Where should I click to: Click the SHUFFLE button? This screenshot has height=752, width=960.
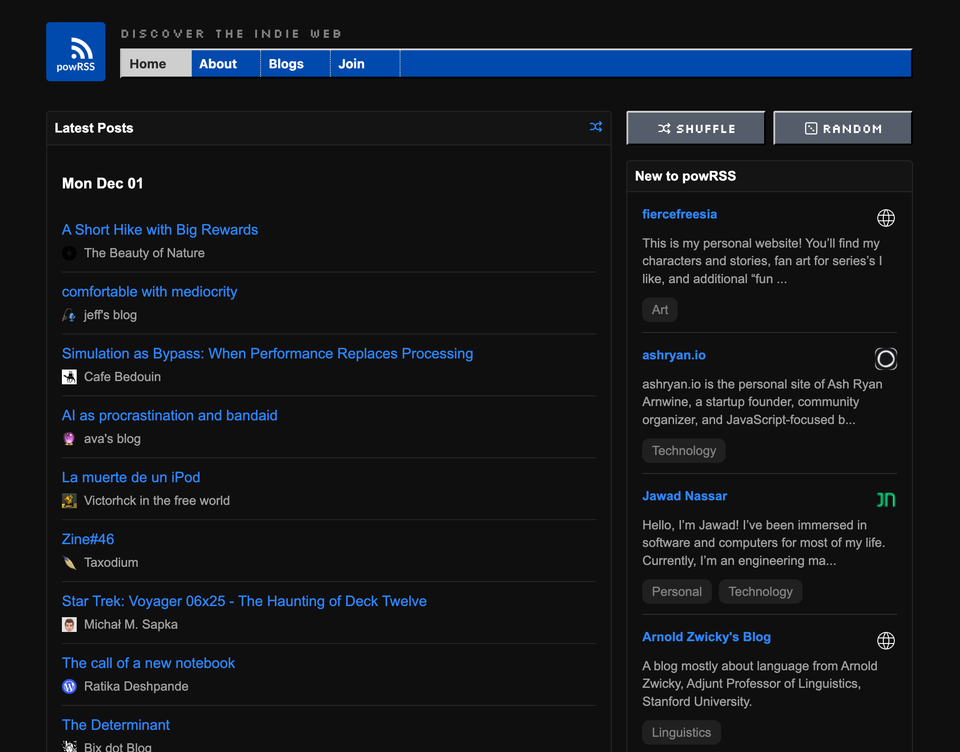click(x=695, y=127)
